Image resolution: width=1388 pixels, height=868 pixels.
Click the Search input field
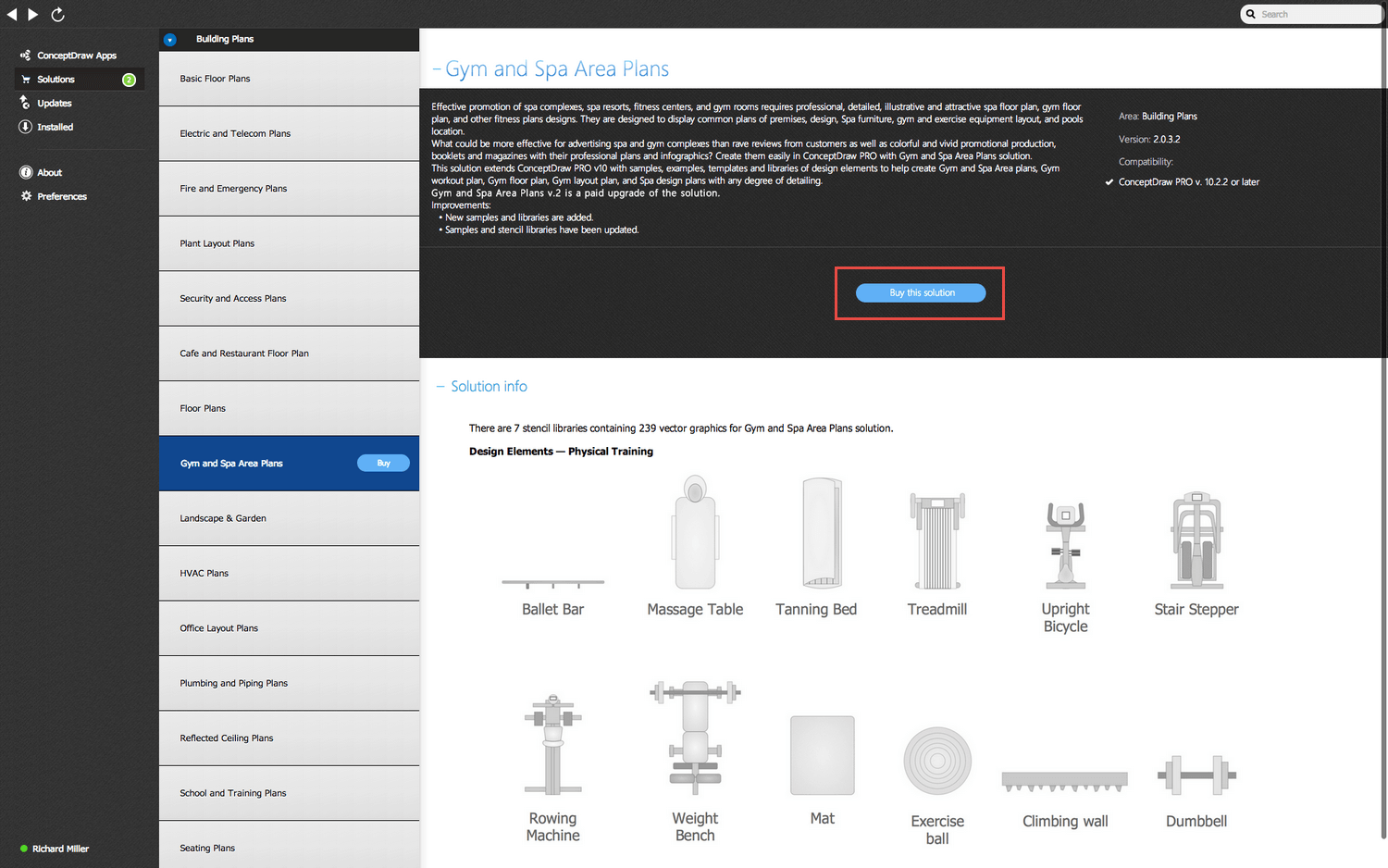pos(1311,14)
